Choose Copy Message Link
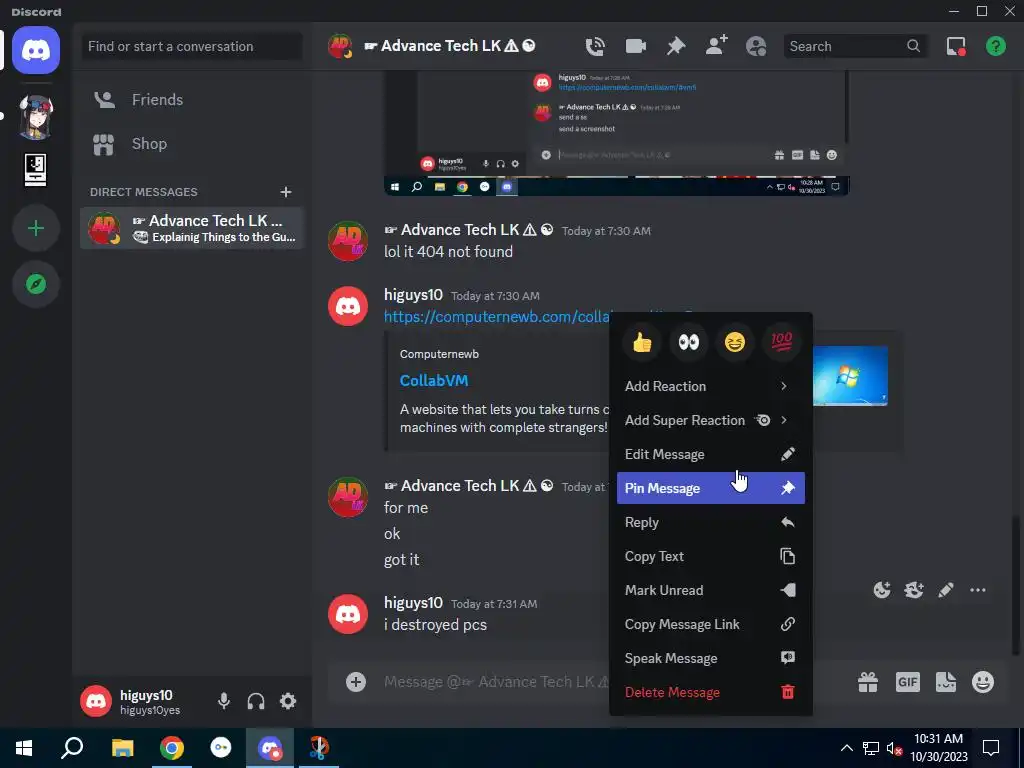 coord(711,624)
